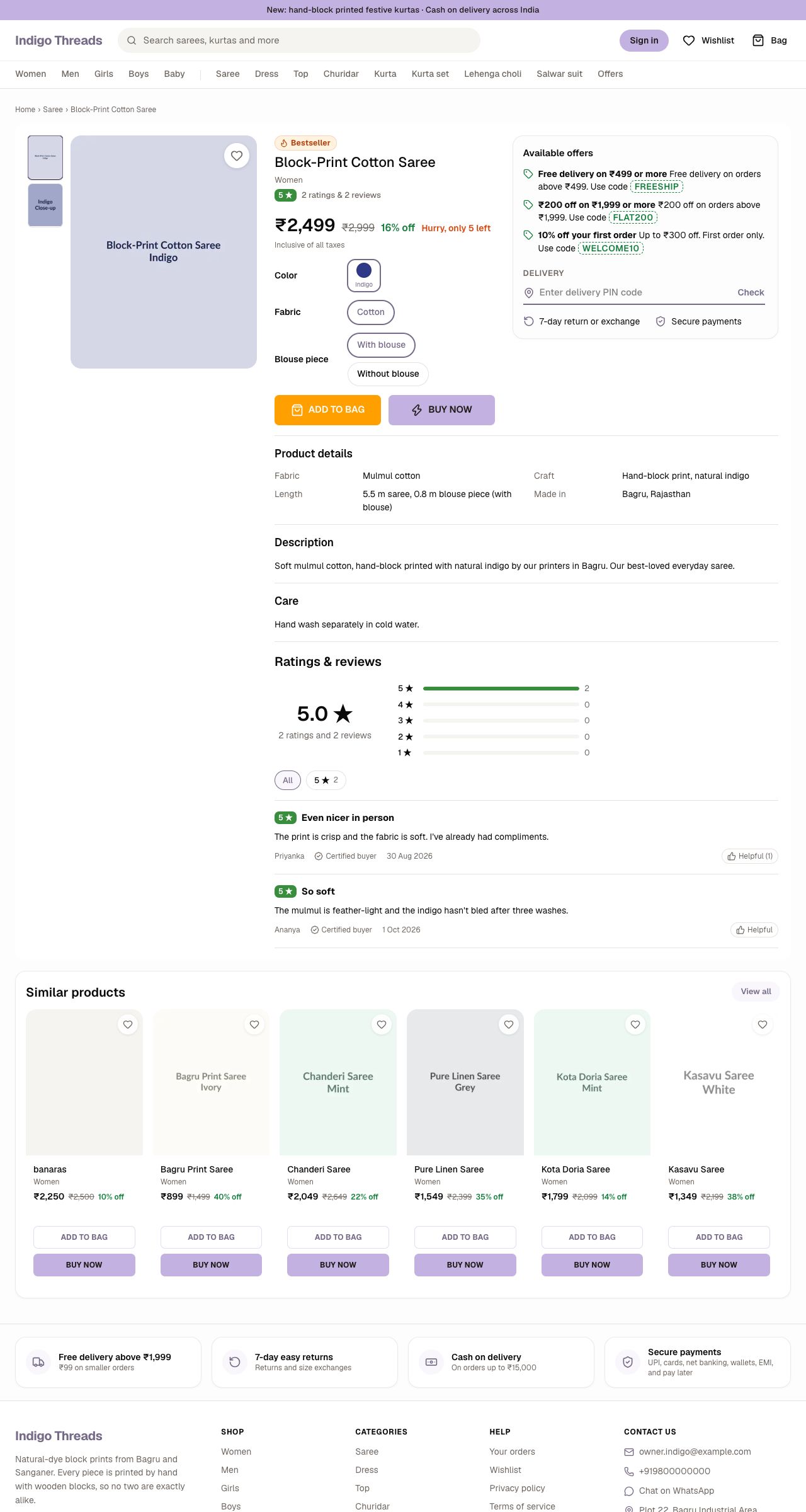Mark Priyanka's review as Helpful
The image size is (806, 1512).
click(750, 856)
